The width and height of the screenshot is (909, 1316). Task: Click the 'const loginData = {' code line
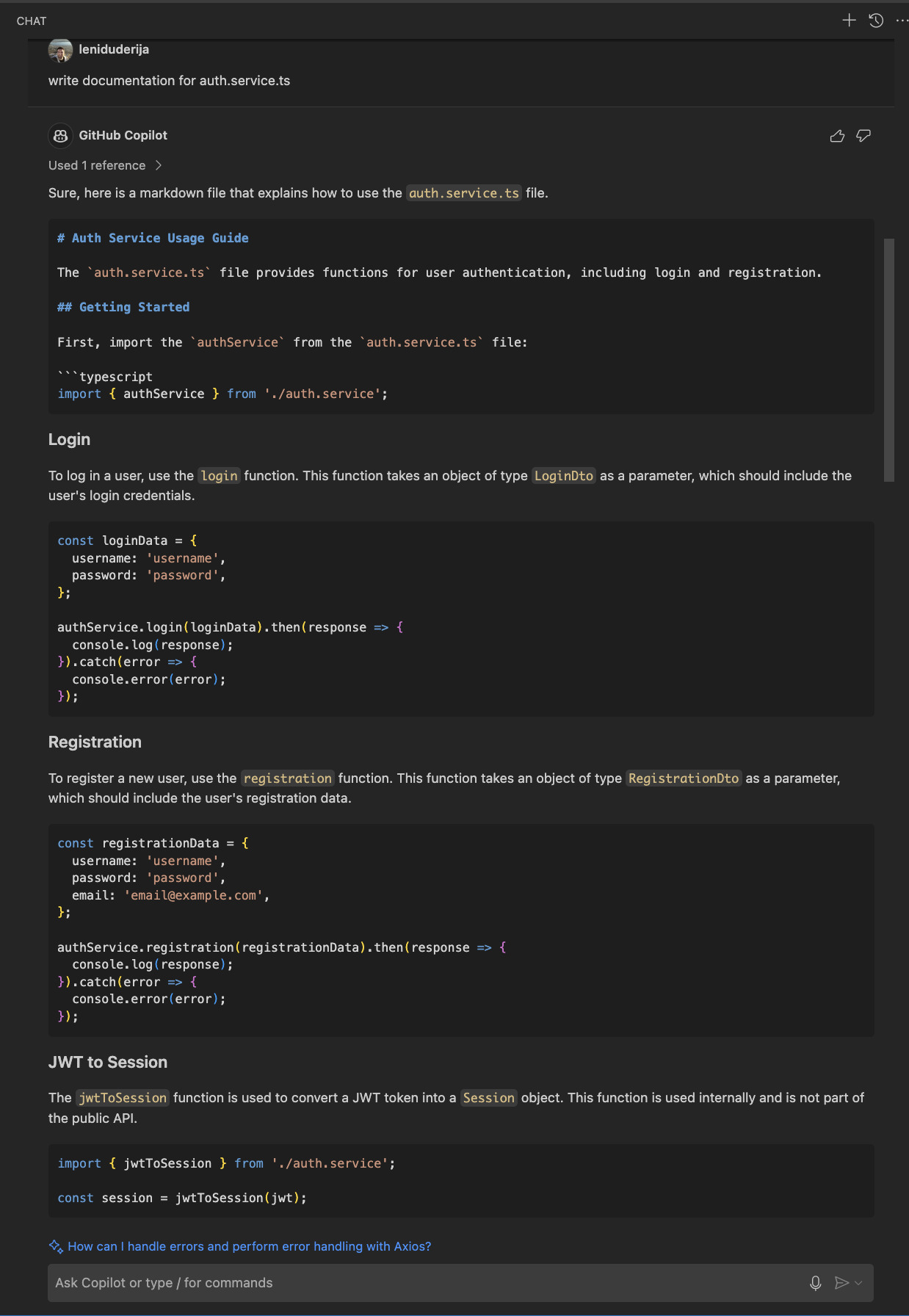click(127, 540)
